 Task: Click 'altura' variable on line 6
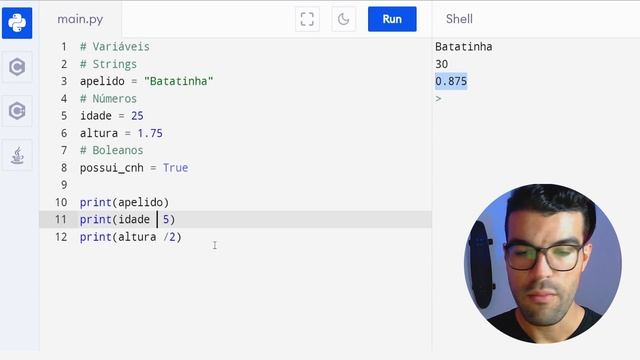[99, 133]
